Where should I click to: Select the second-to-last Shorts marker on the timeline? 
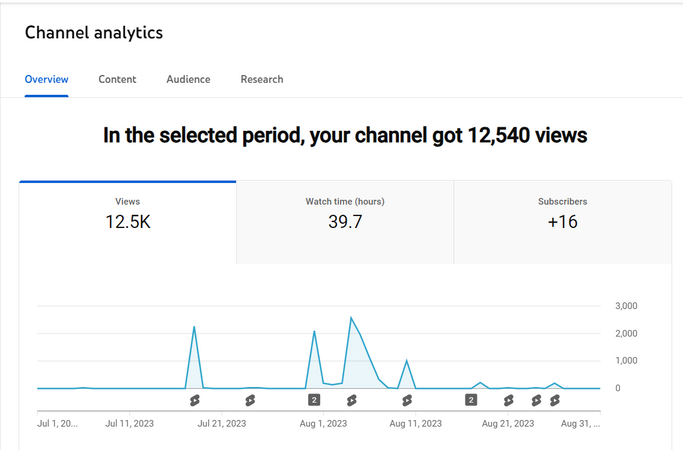[x=536, y=400]
